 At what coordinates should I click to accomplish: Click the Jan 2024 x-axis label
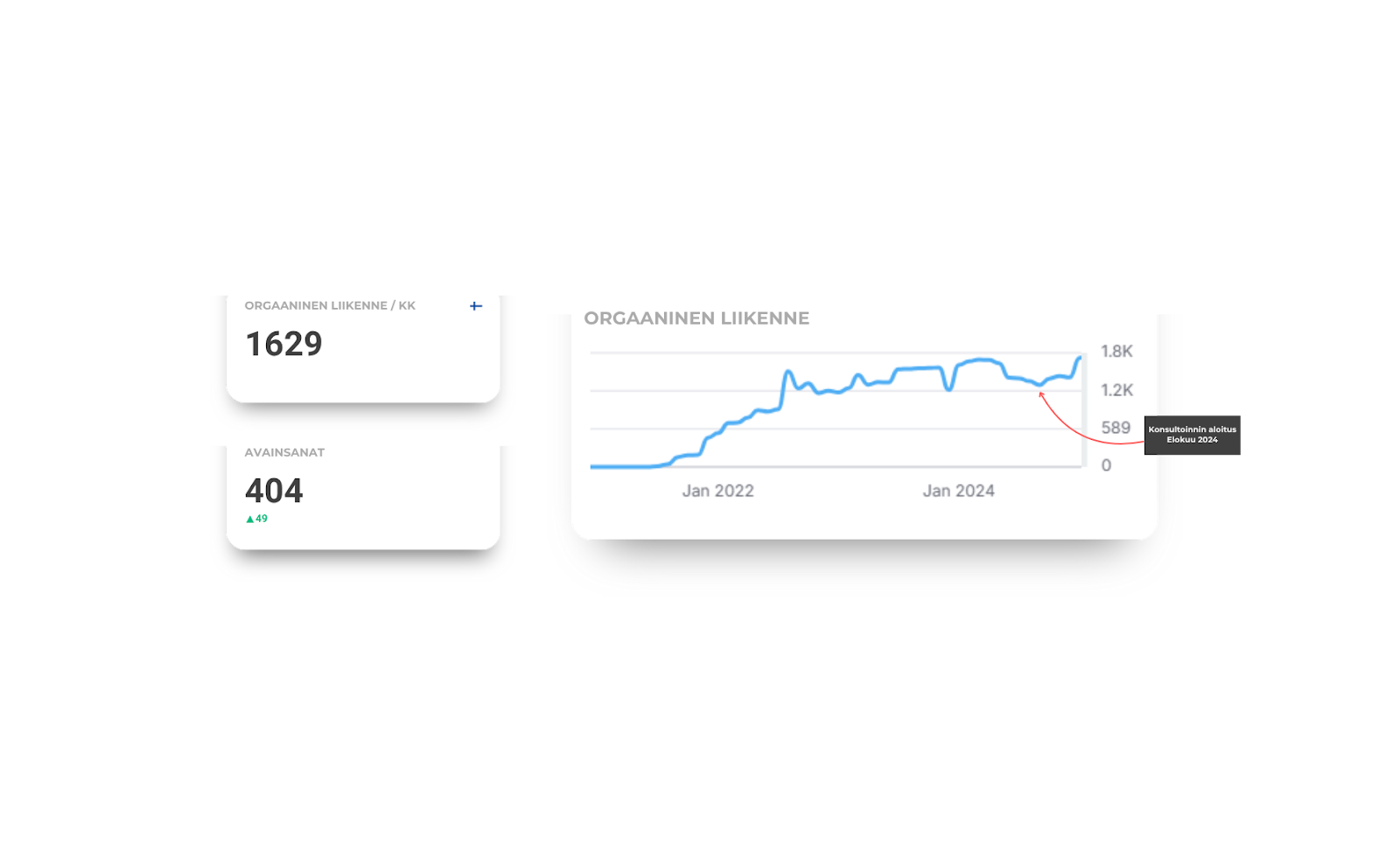point(958,492)
